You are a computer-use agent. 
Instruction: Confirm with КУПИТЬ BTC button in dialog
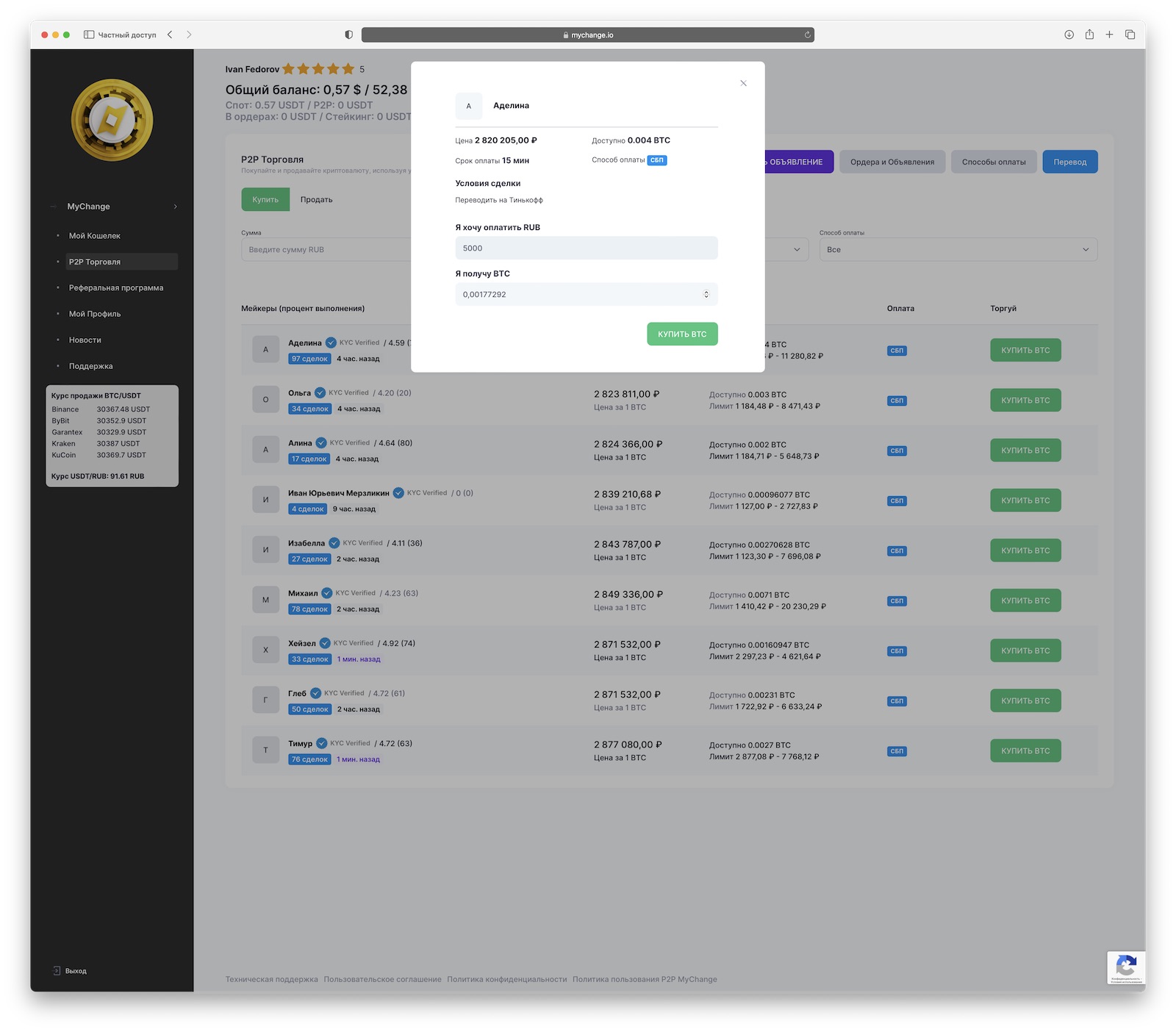click(x=682, y=334)
